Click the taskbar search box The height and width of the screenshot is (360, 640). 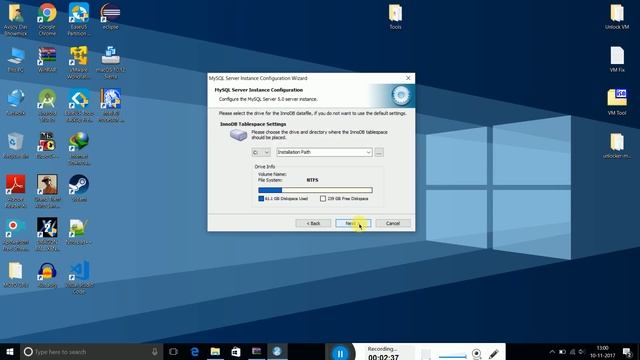click(x=91, y=351)
